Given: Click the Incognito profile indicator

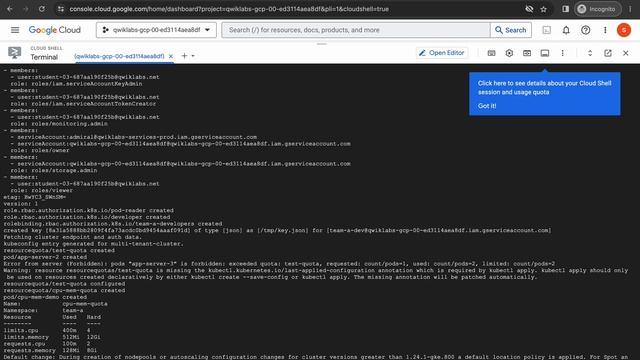Looking at the screenshot, I should pyautogui.click(x=598, y=9).
